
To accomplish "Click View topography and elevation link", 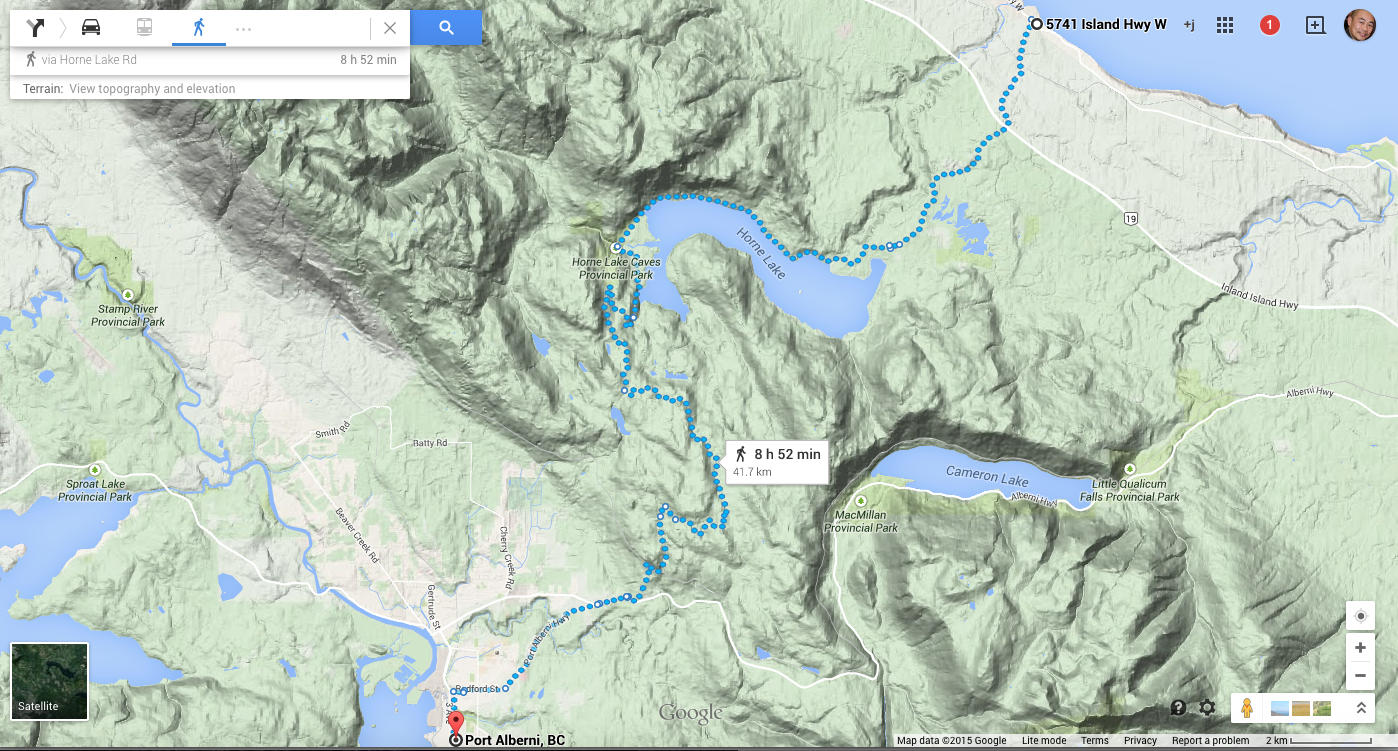I will (152, 89).
